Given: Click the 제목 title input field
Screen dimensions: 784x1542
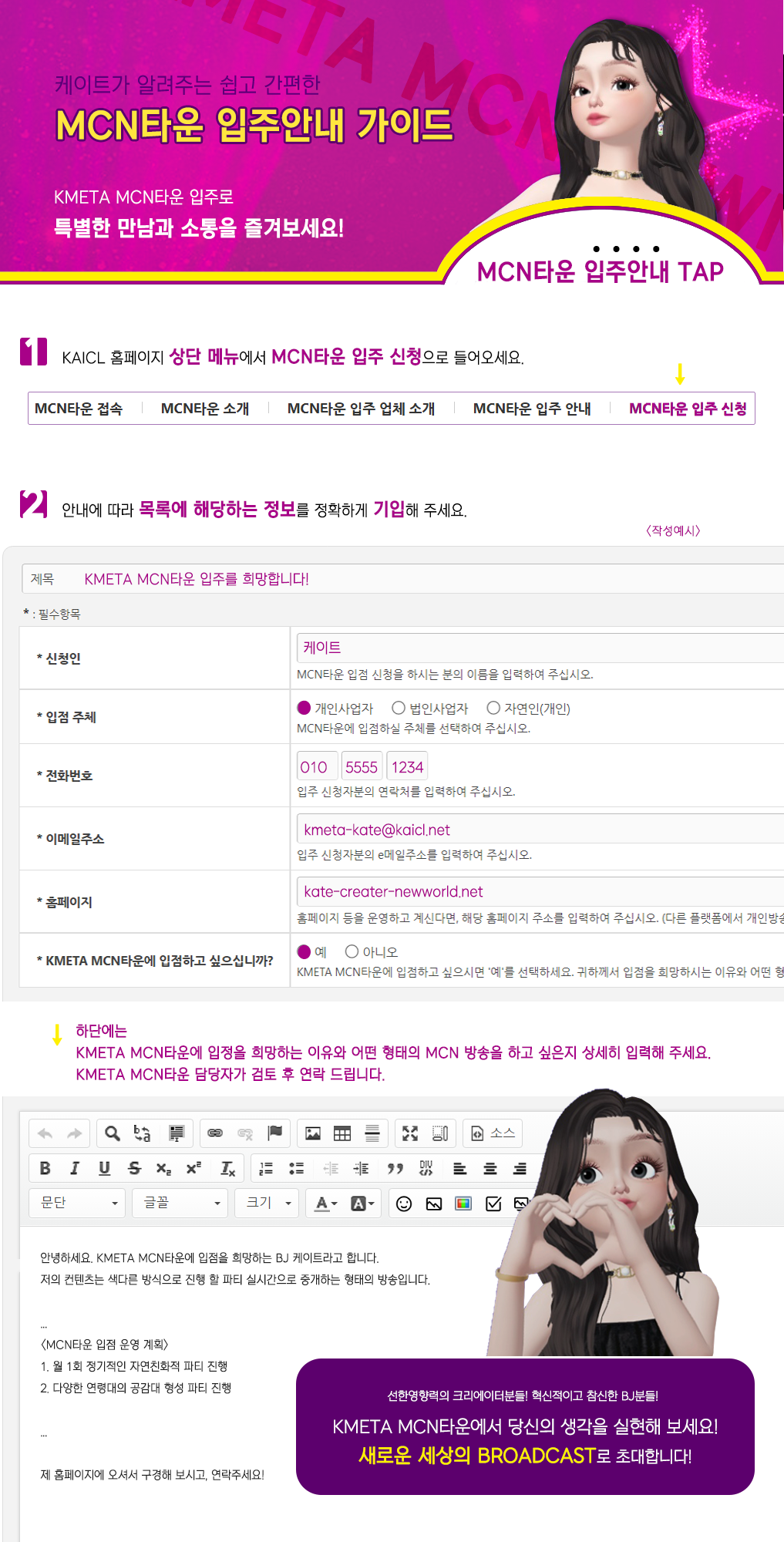Looking at the screenshot, I should pos(402,579).
